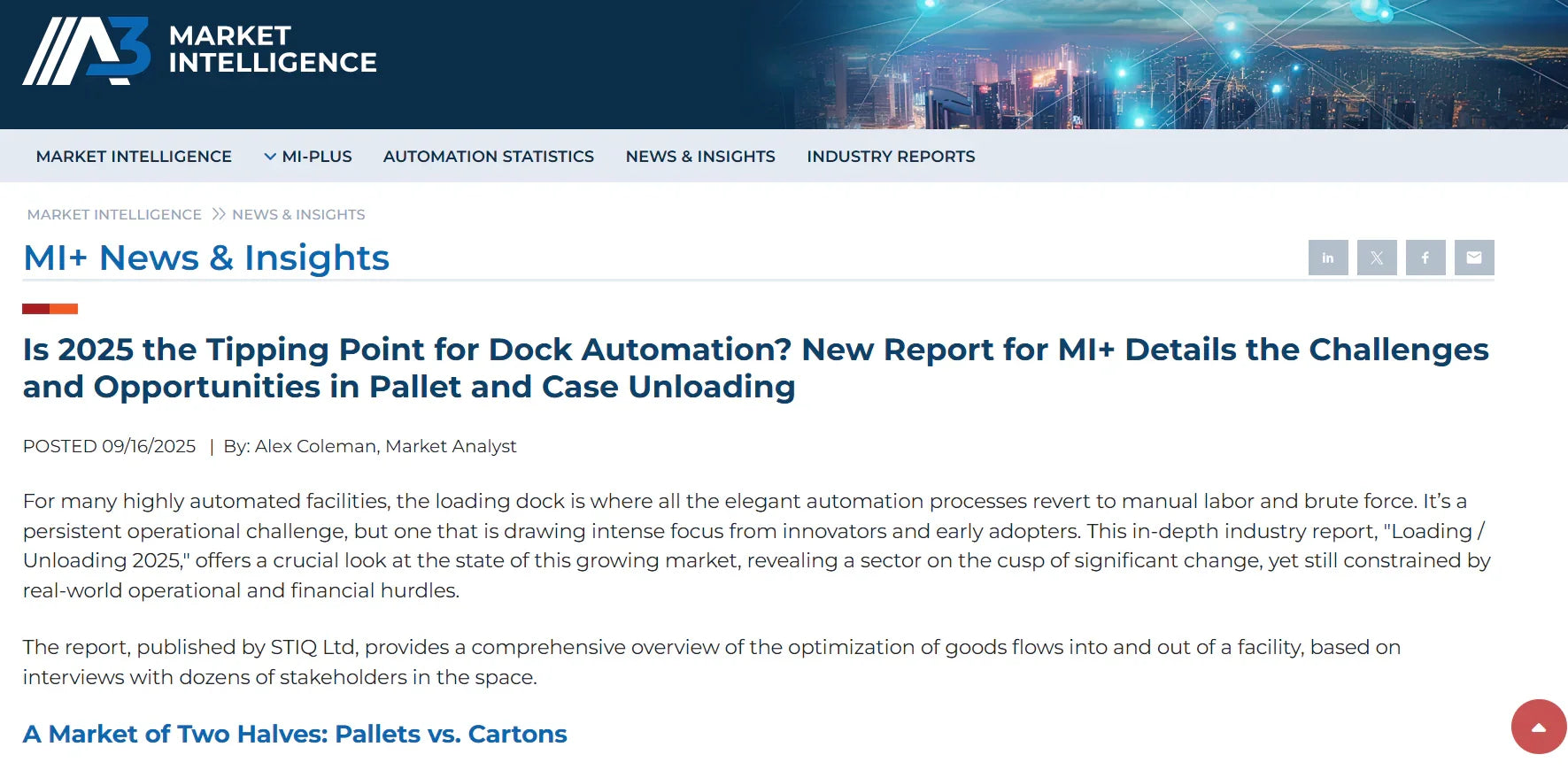Screen dimensions: 1568x770
Task: Share the article via email icon
Action: point(1474,258)
